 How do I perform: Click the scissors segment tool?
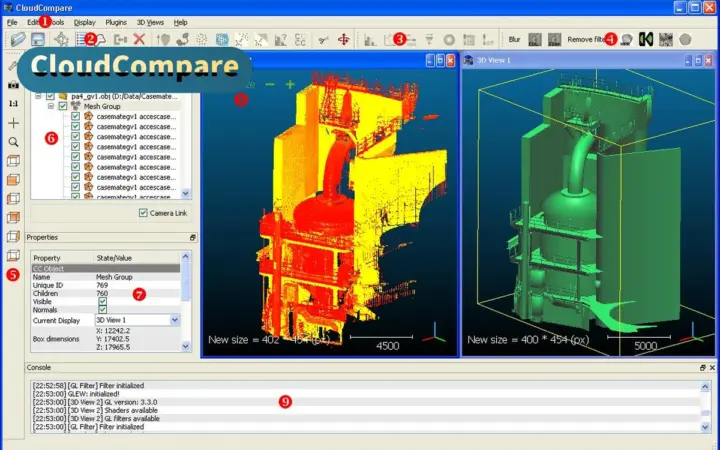[x=324, y=40]
